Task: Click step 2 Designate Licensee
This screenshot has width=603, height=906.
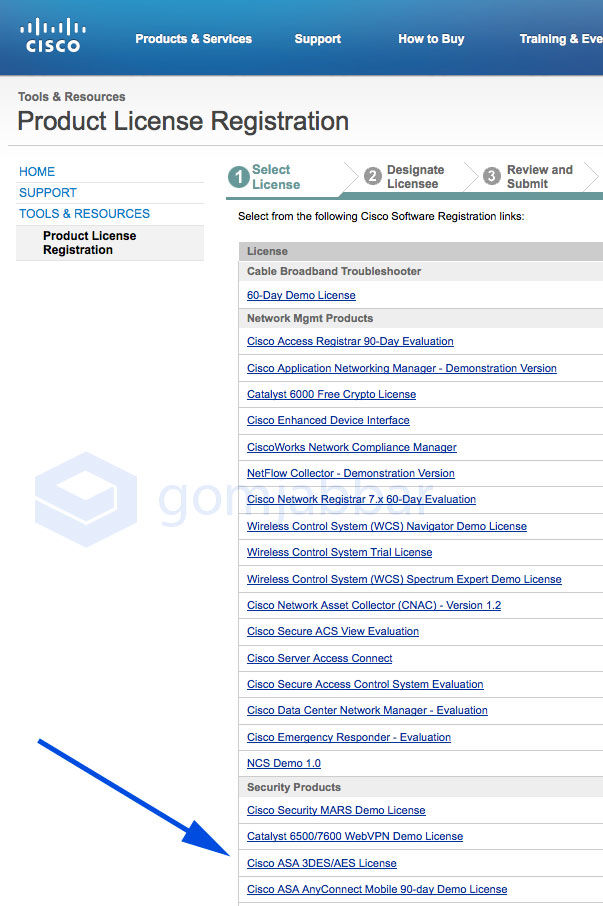Action: point(404,177)
